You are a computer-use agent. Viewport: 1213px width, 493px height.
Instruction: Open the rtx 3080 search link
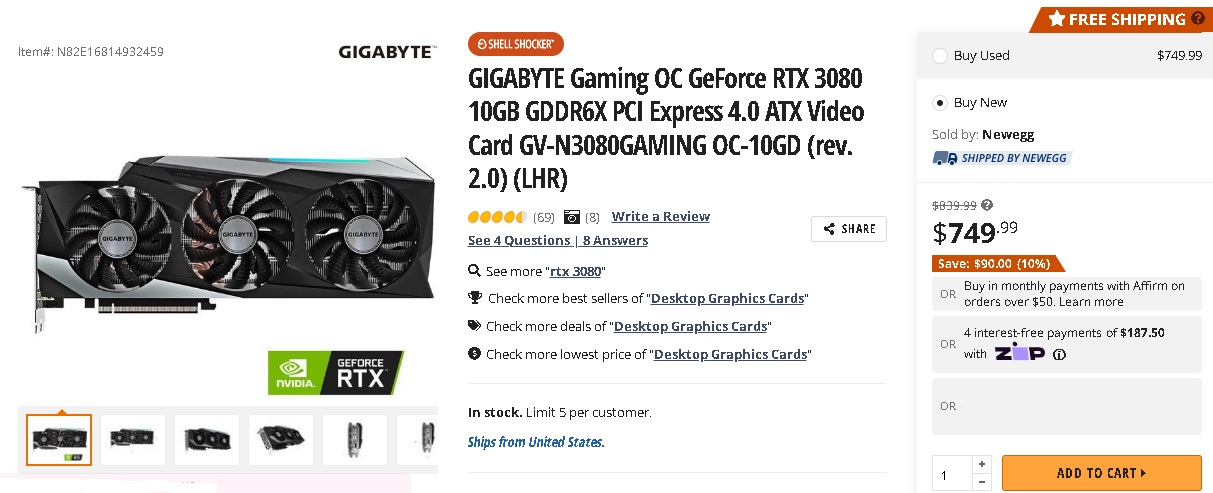pos(575,271)
